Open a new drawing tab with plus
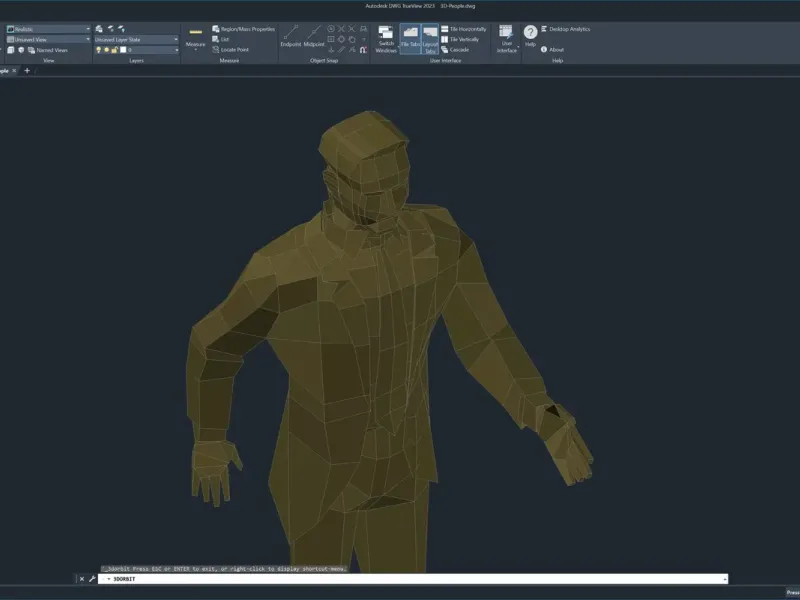Image resolution: width=800 pixels, height=600 pixels. (27, 70)
